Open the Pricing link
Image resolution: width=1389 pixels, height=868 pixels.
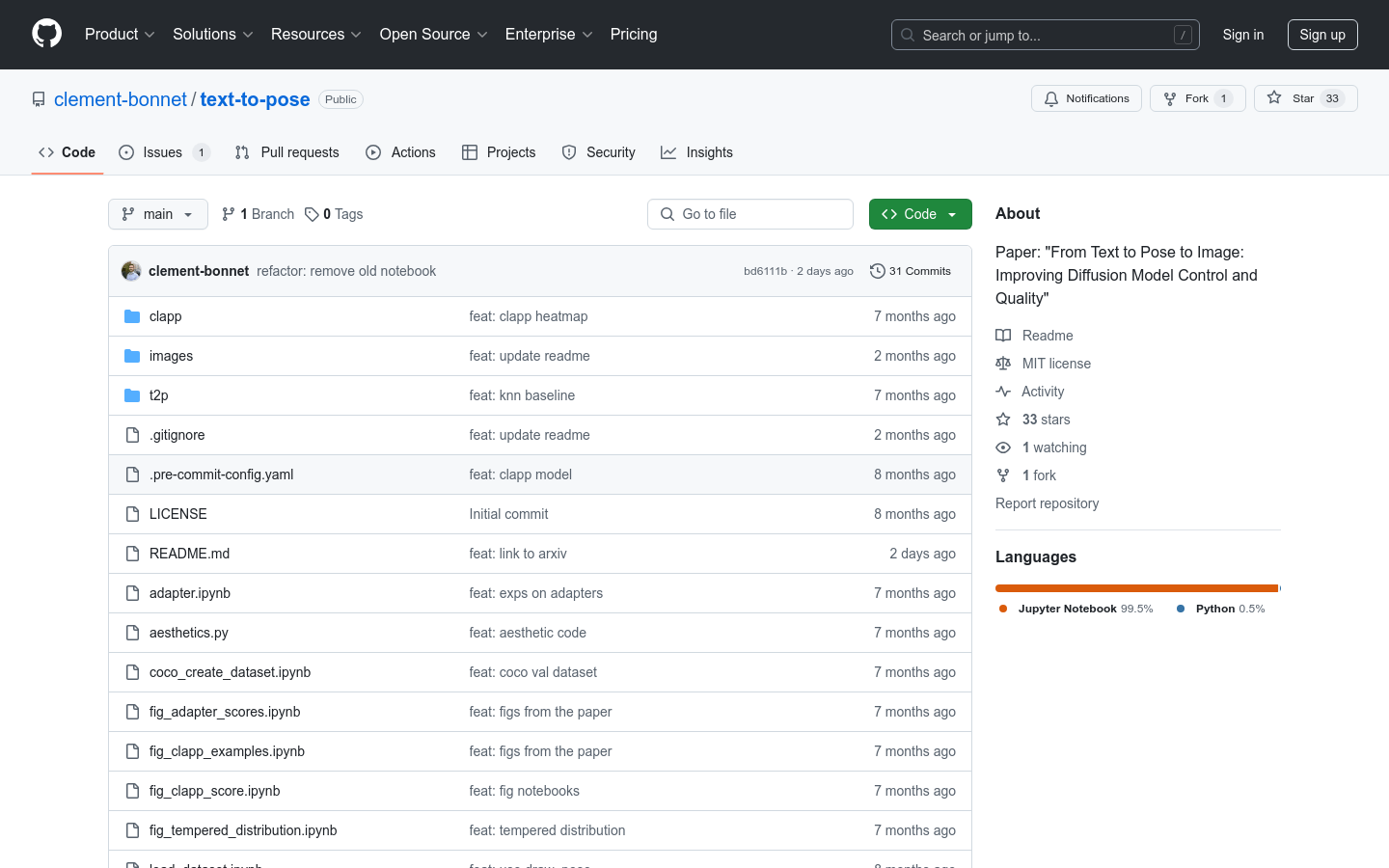[634, 34]
